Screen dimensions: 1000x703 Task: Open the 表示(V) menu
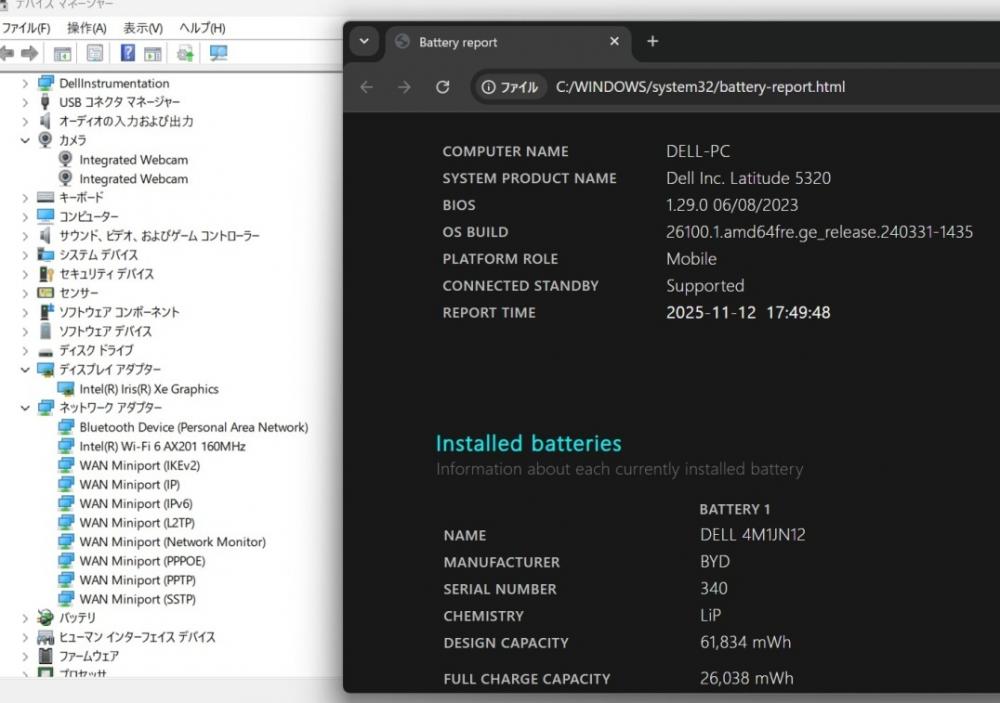pos(143,28)
